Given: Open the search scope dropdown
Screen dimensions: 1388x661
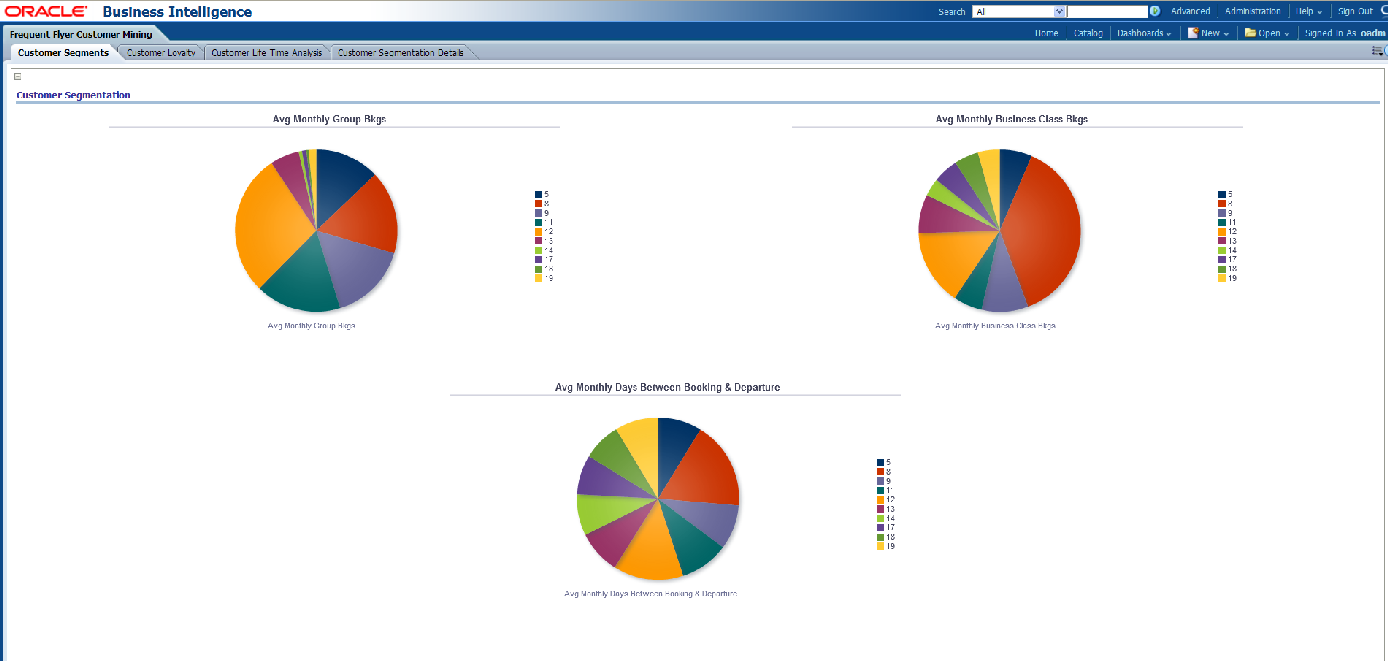Looking at the screenshot, I should pos(1060,12).
